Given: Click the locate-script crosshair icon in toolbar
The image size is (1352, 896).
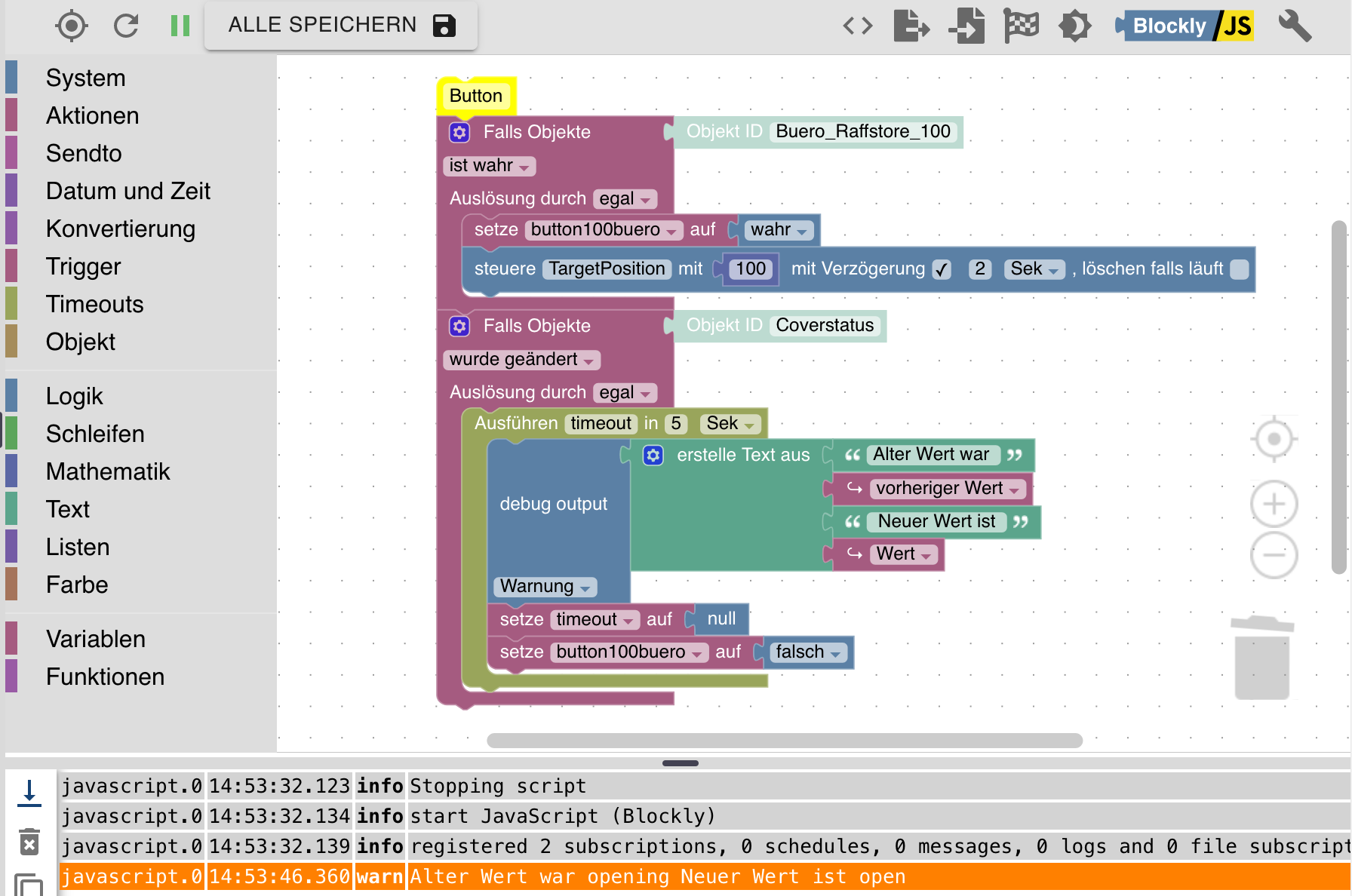Looking at the screenshot, I should point(72,26).
